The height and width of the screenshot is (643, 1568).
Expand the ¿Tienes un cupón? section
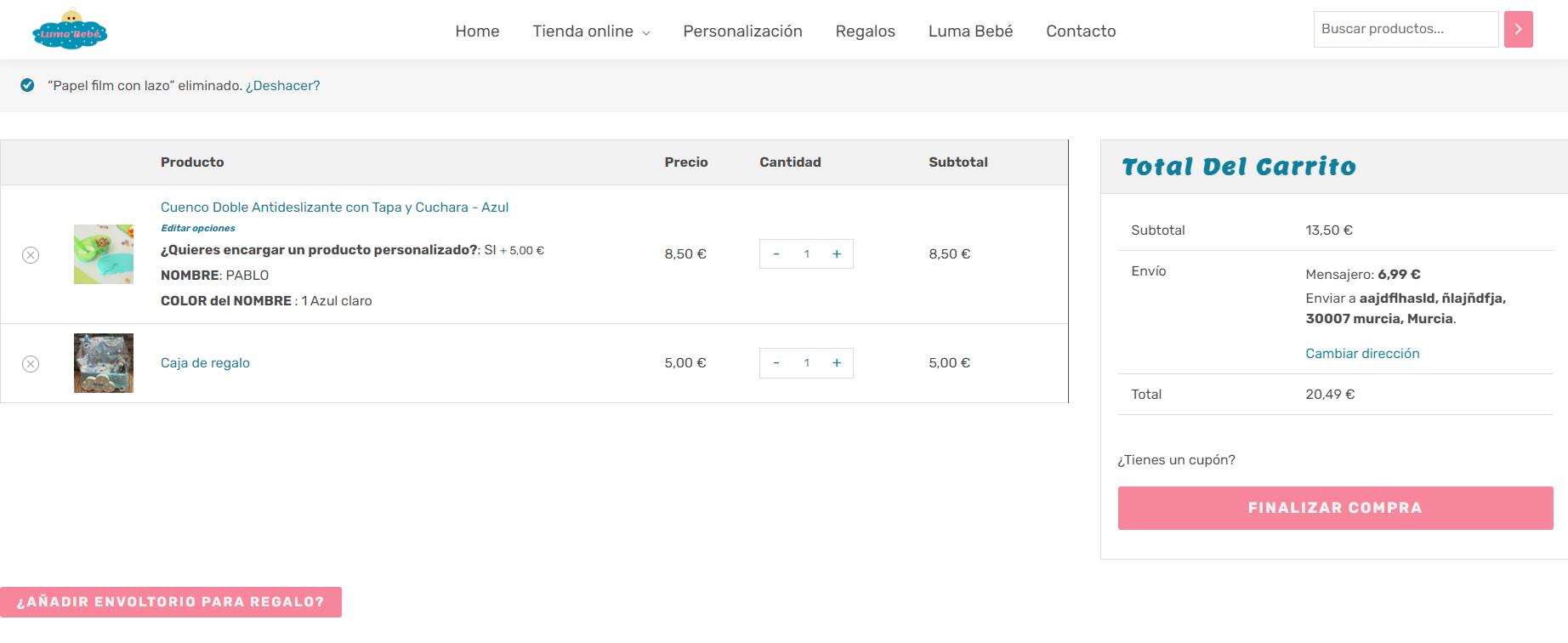coord(1176,460)
